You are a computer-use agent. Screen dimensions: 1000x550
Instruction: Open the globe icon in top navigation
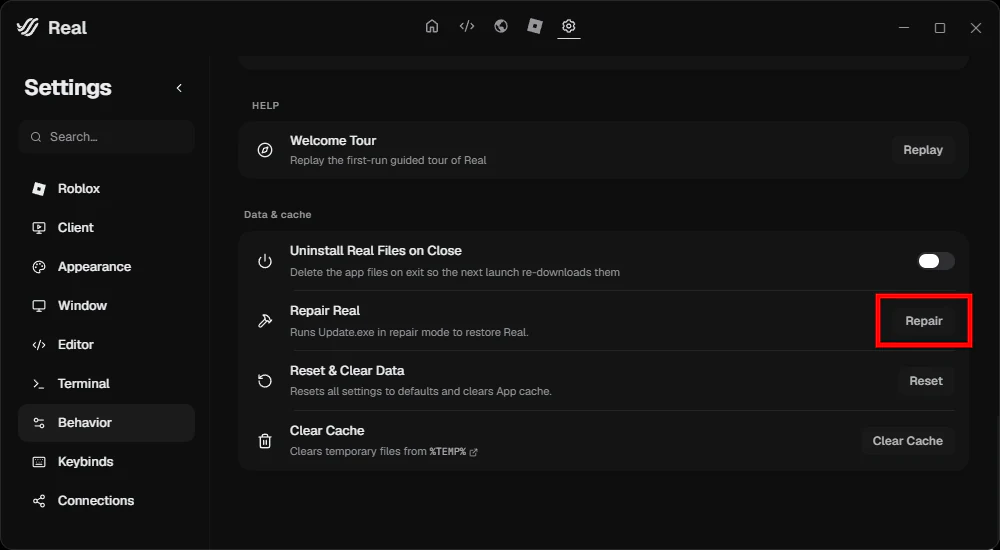click(x=501, y=26)
